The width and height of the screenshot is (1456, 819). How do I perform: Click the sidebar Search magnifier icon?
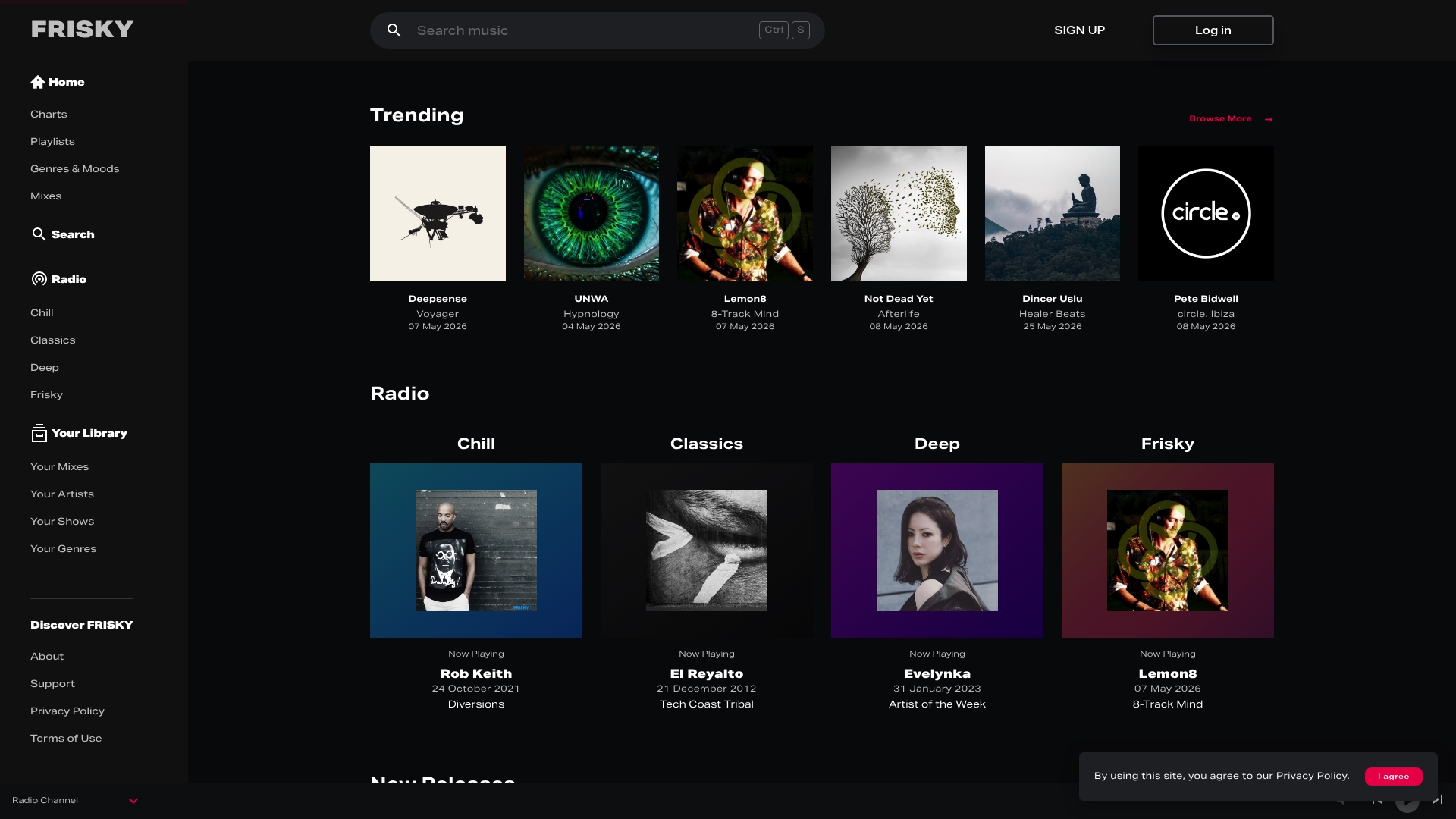[x=39, y=234]
